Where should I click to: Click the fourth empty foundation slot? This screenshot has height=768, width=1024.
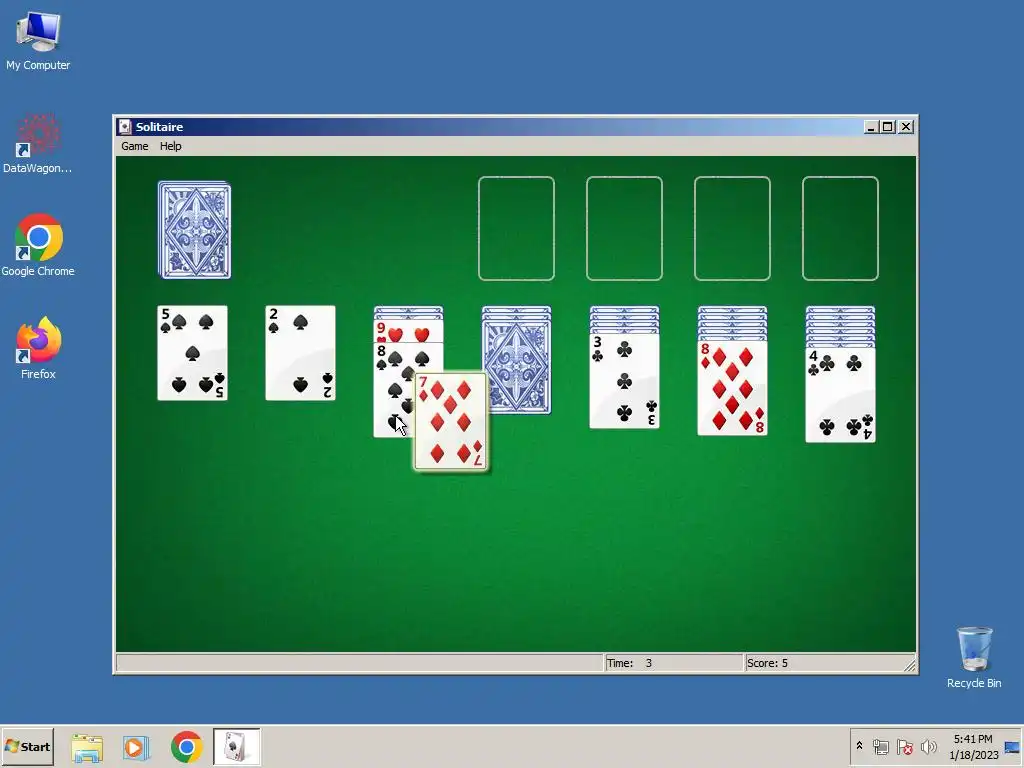840,229
